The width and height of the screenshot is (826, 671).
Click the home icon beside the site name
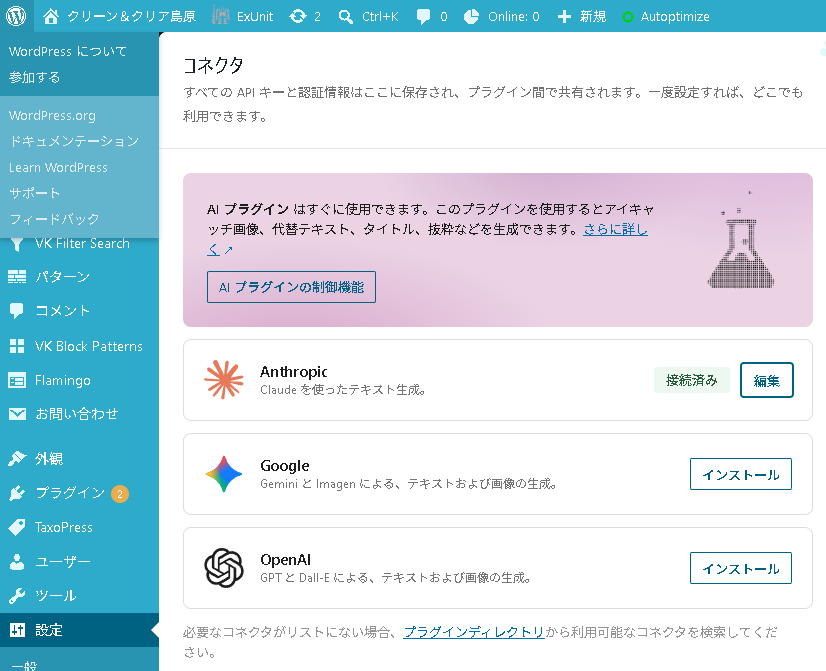pyautogui.click(x=51, y=16)
